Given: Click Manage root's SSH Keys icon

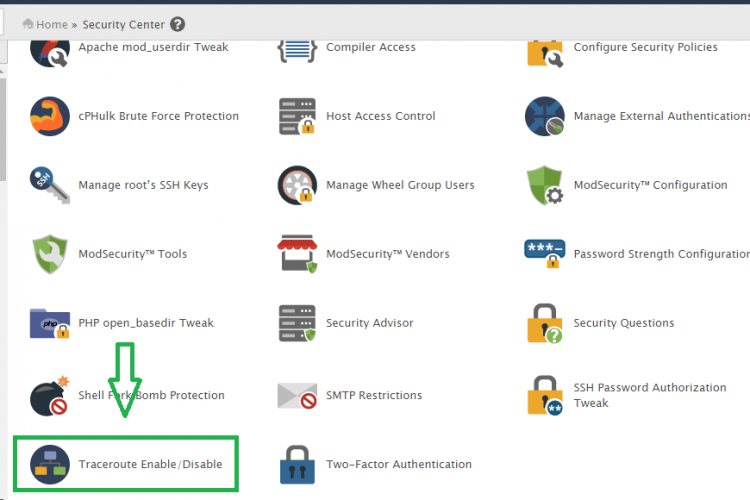Looking at the screenshot, I should click(x=50, y=185).
